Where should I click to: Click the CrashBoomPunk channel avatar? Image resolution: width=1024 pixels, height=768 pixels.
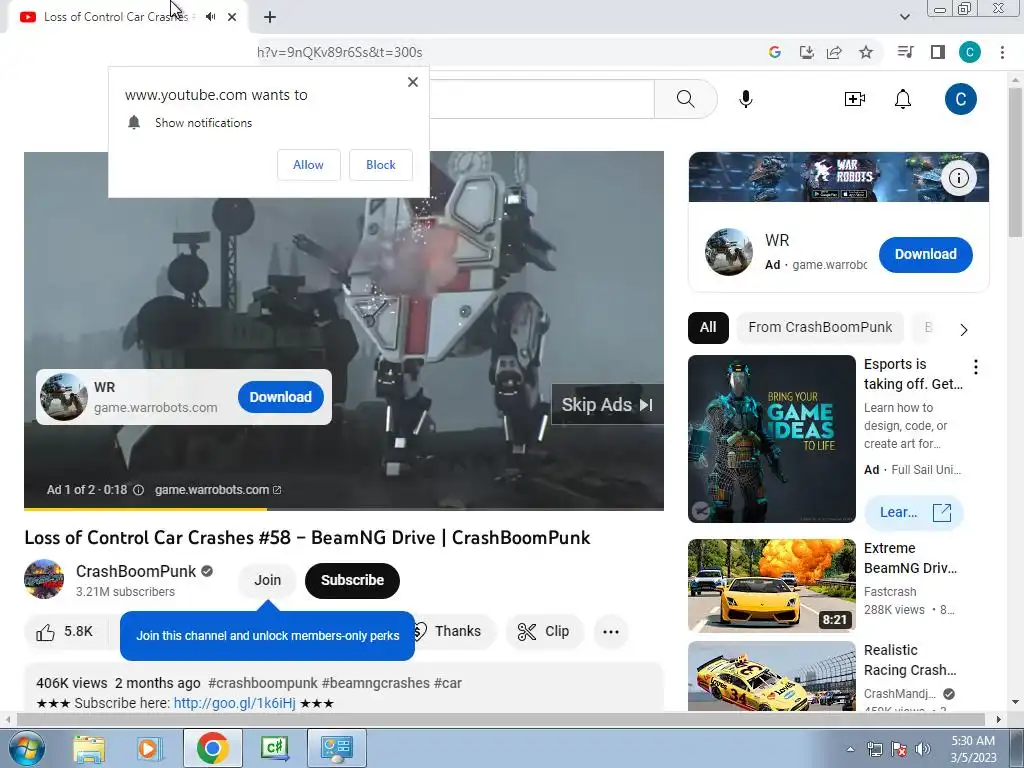(44, 579)
